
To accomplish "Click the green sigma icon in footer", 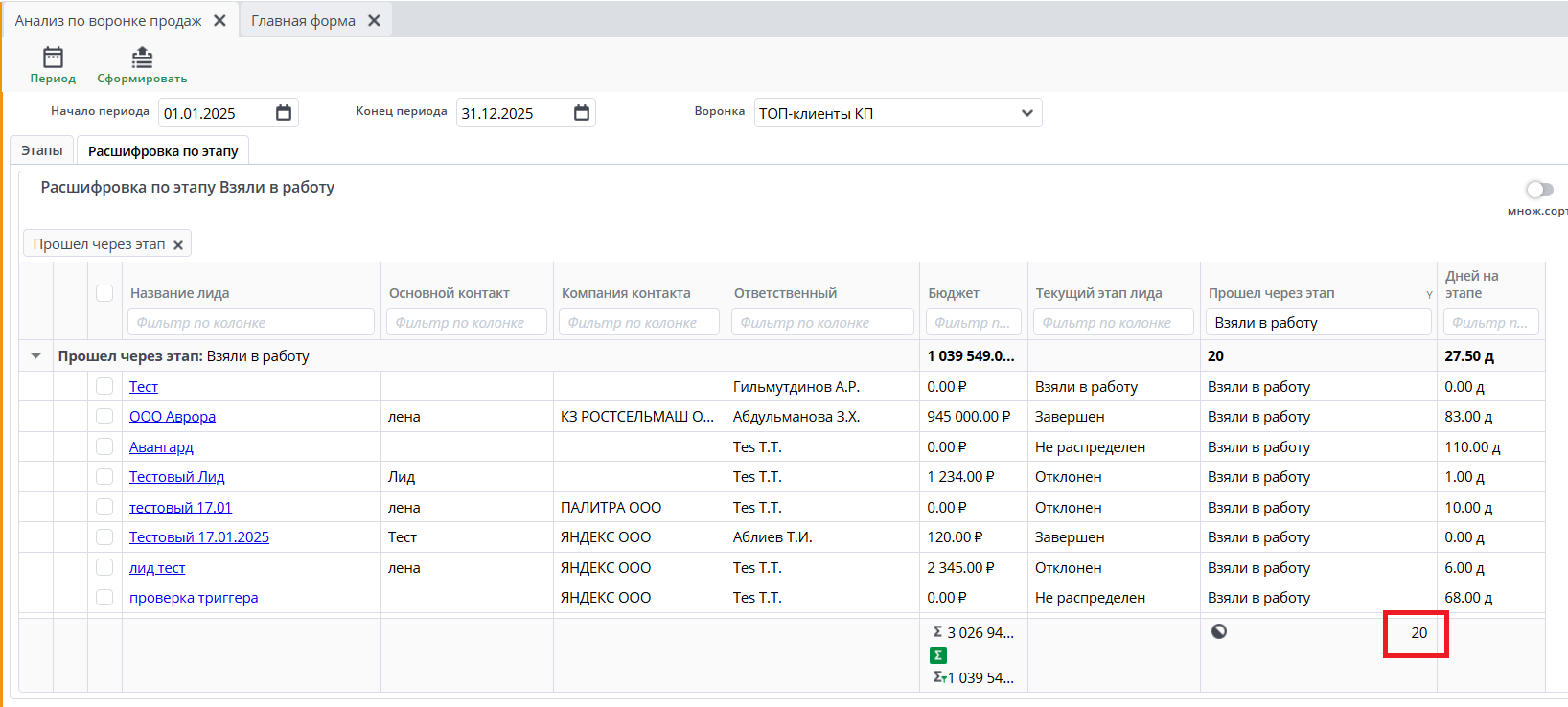I will click(x=938, y=655).
